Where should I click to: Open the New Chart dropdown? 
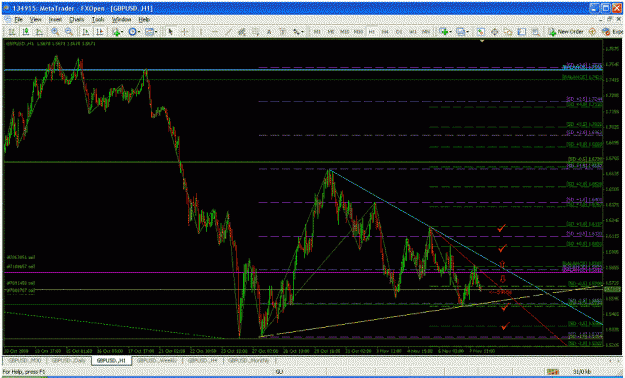[445, 32]
